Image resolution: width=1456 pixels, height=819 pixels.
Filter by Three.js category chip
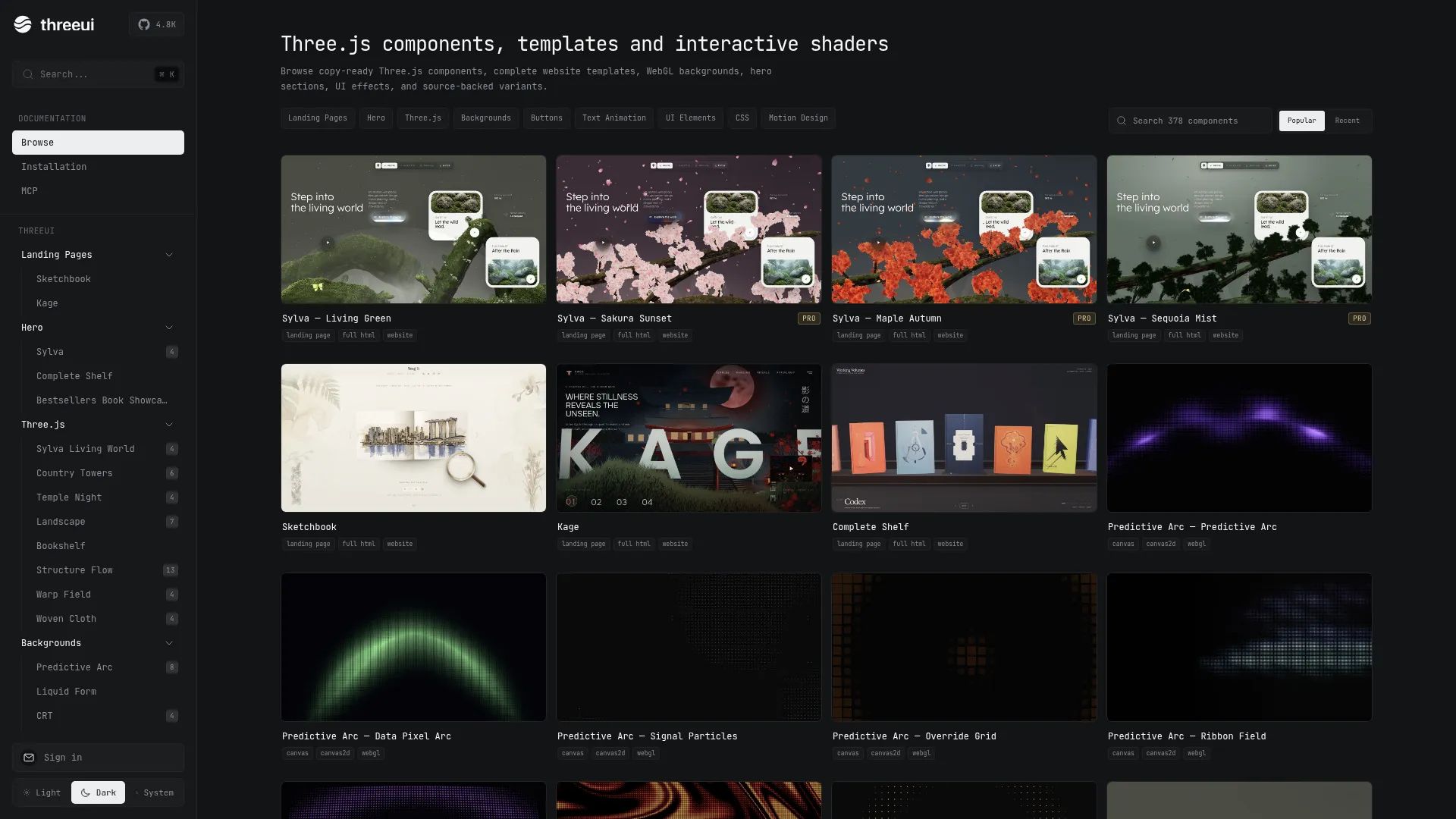423,118
